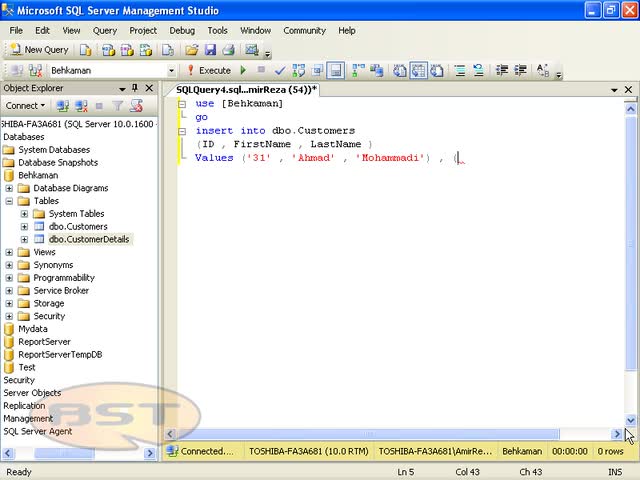The height and width of the screenshot is (480, 640).
Task: Open the Edit menu
Action: [42, 31]
